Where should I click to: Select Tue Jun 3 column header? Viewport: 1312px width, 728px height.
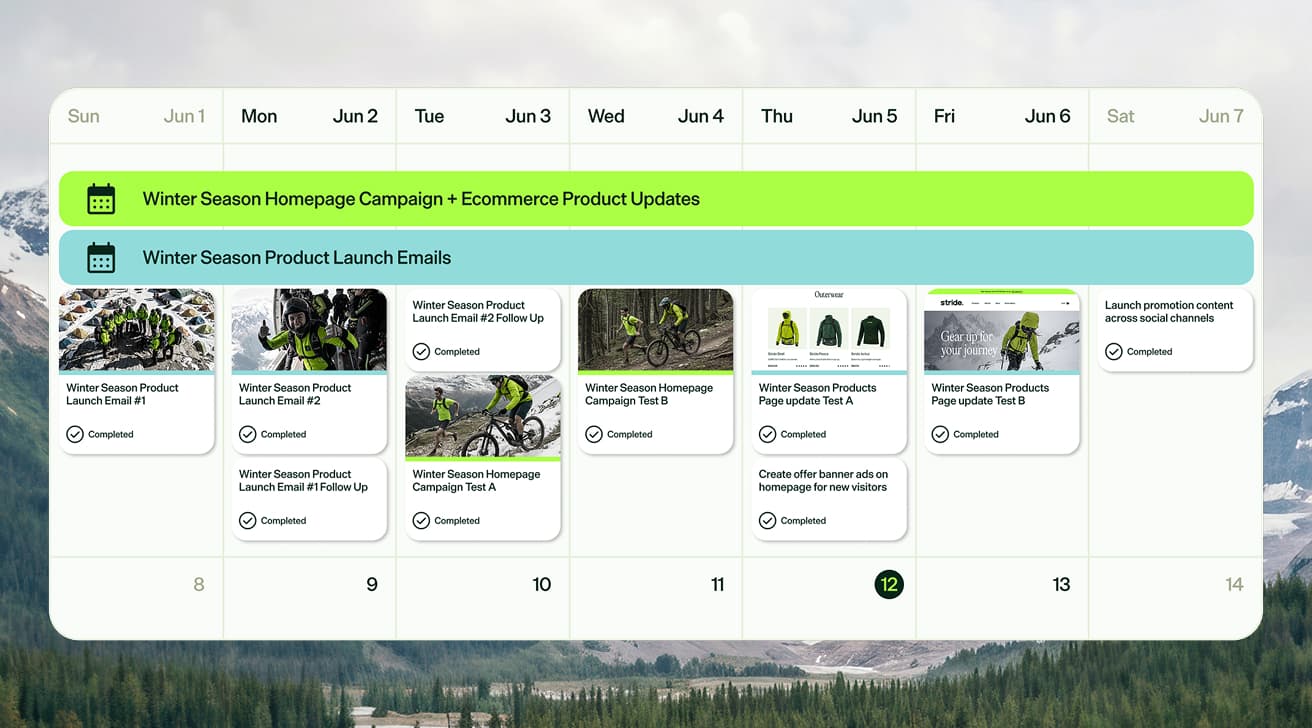pyautogui.click(x=483, y=116)
